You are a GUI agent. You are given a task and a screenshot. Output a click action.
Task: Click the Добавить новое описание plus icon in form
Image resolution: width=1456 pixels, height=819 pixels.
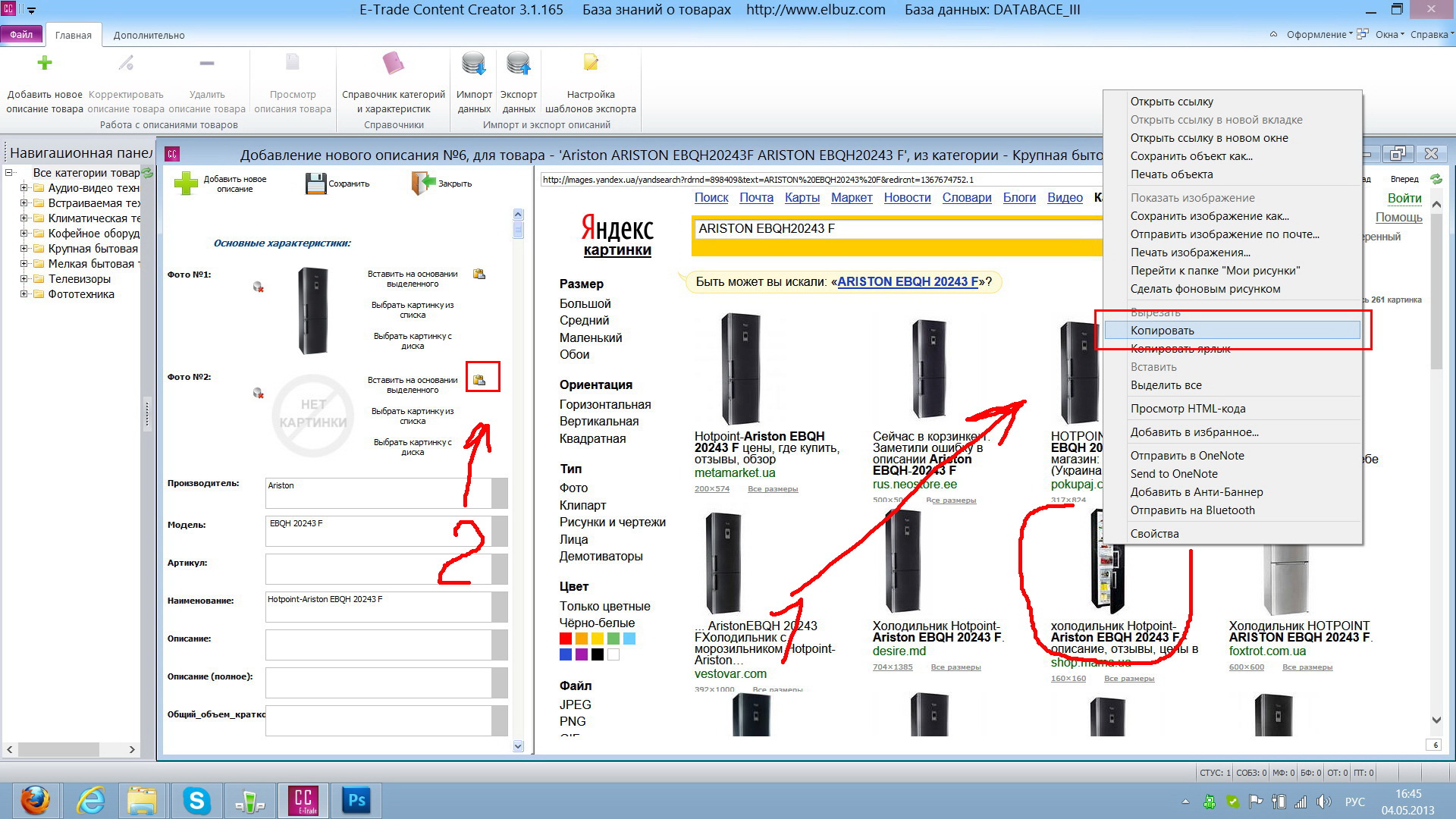click(x=186, y=184)
